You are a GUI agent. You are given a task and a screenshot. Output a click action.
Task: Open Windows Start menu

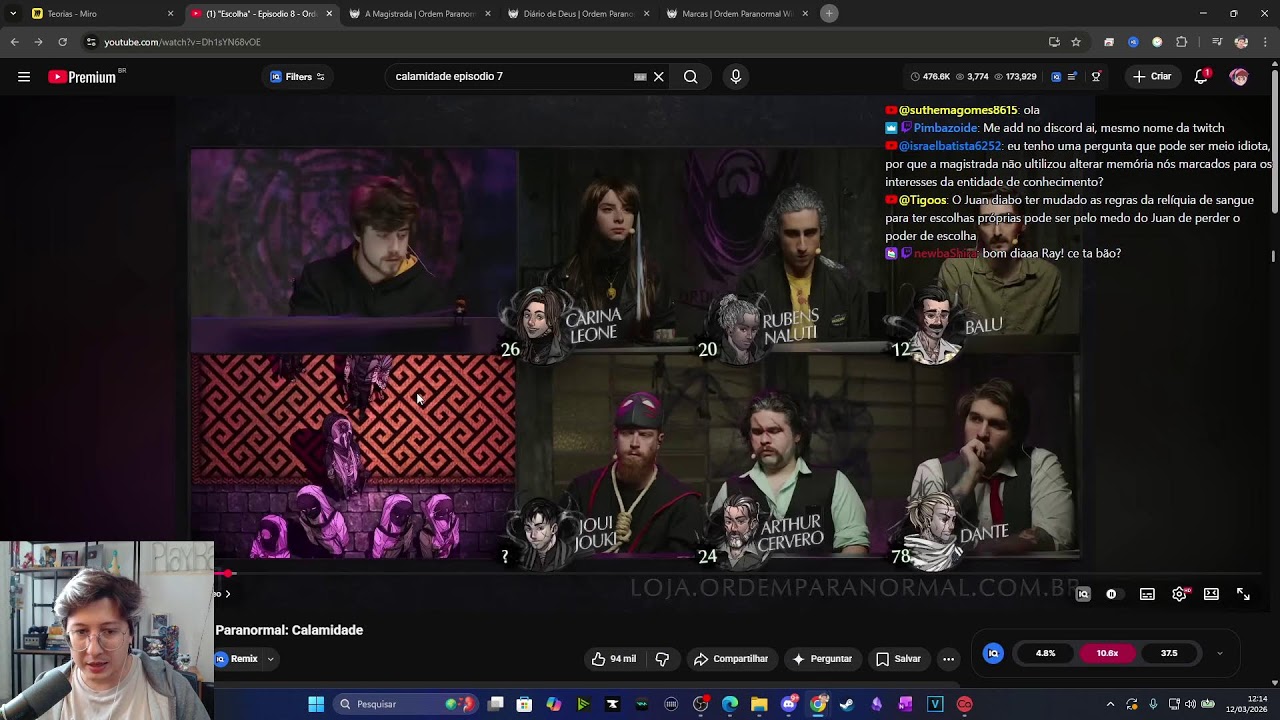(316, 704)
